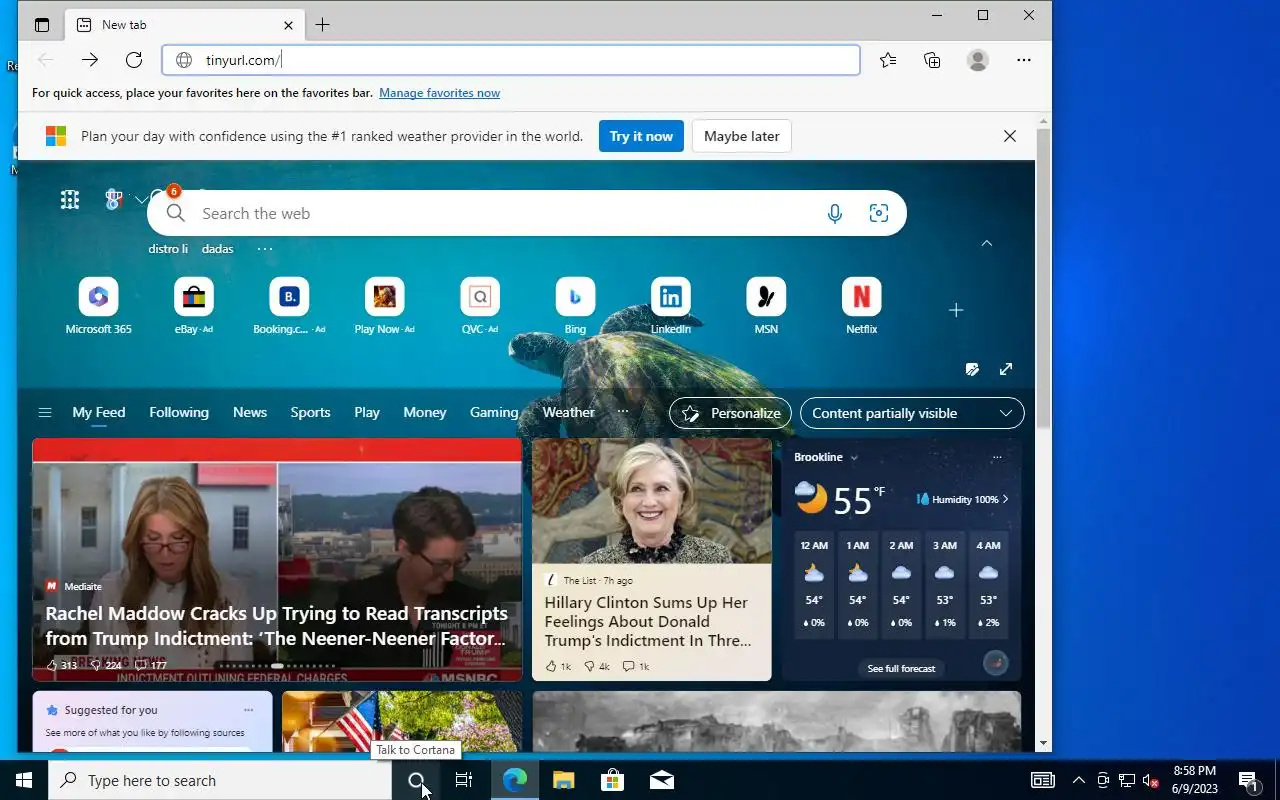Screen dimensions: 1280x800
Task: Open Suggested for you card options
Action: 248,710
